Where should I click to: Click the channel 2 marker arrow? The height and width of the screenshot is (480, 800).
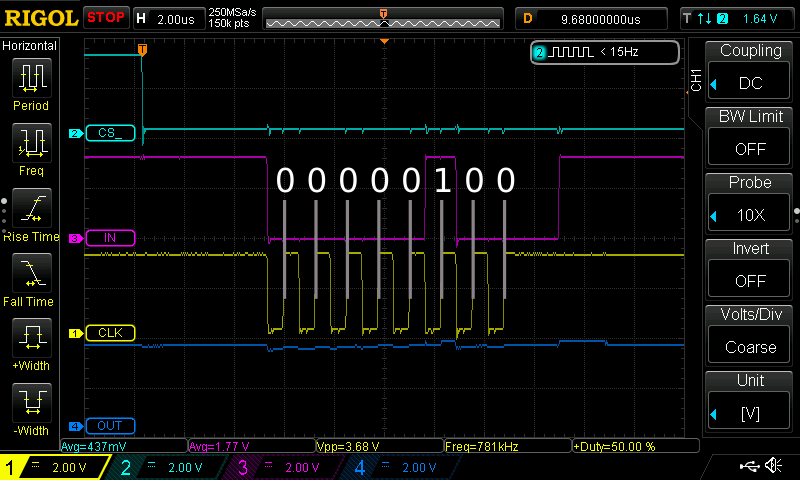click(x=76, y=133)
